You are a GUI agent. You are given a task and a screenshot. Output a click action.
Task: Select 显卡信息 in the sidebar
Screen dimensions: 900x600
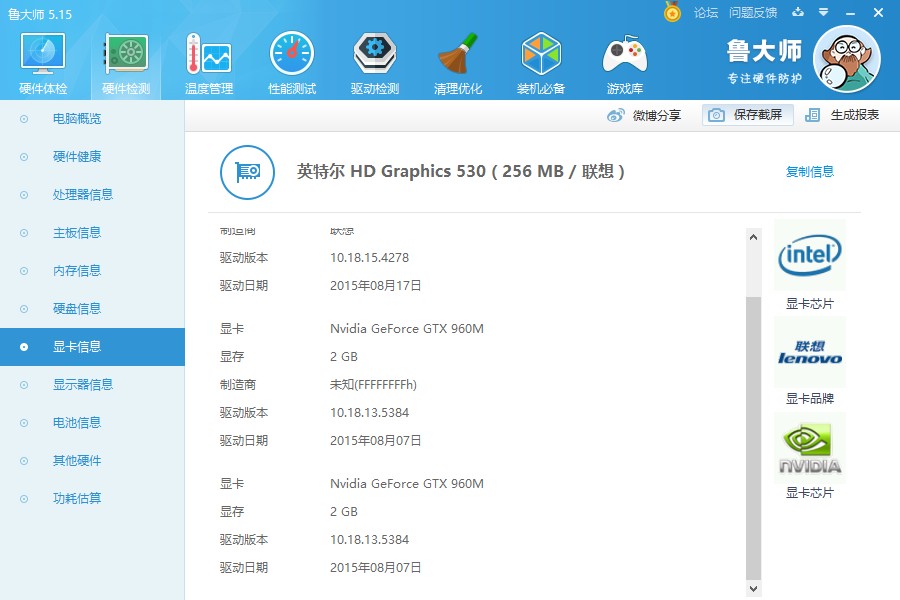tap(92, 347)
